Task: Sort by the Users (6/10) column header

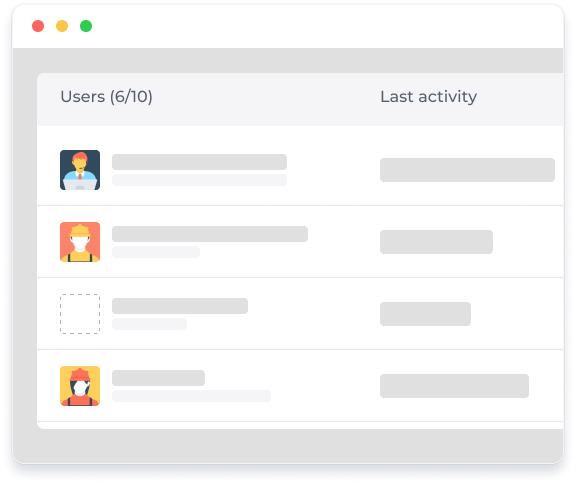Action: click(x=107, y=97)
